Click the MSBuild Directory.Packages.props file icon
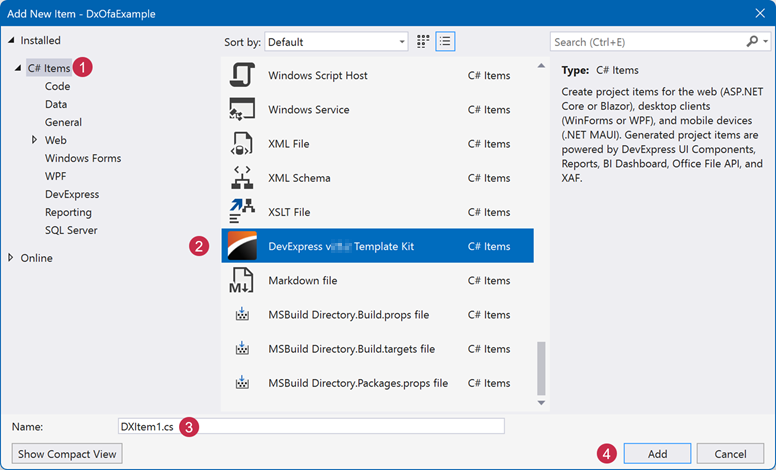 242,382
